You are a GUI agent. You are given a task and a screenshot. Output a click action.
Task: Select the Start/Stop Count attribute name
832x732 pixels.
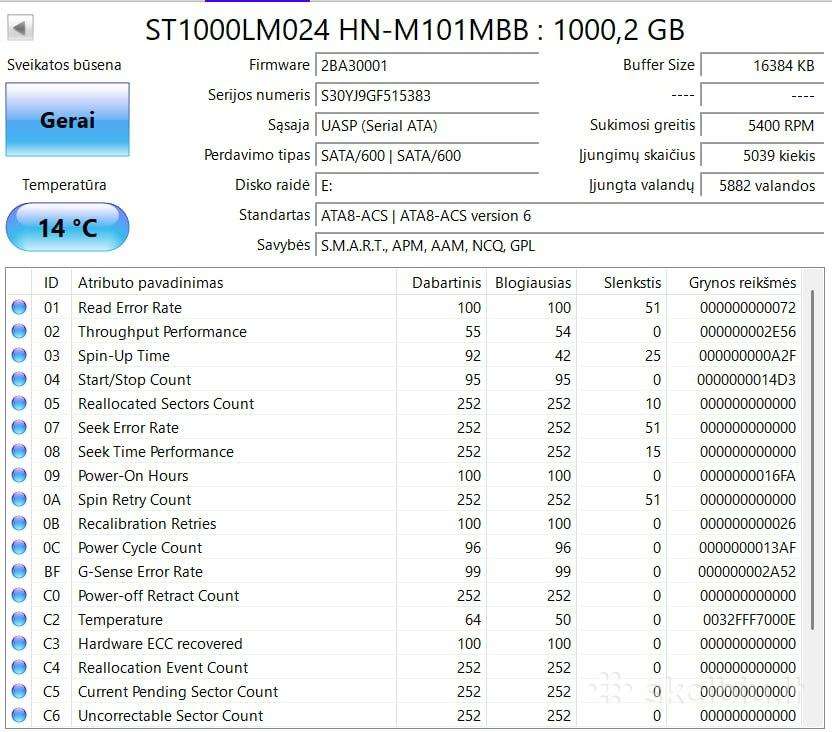[x=134, y=380]
